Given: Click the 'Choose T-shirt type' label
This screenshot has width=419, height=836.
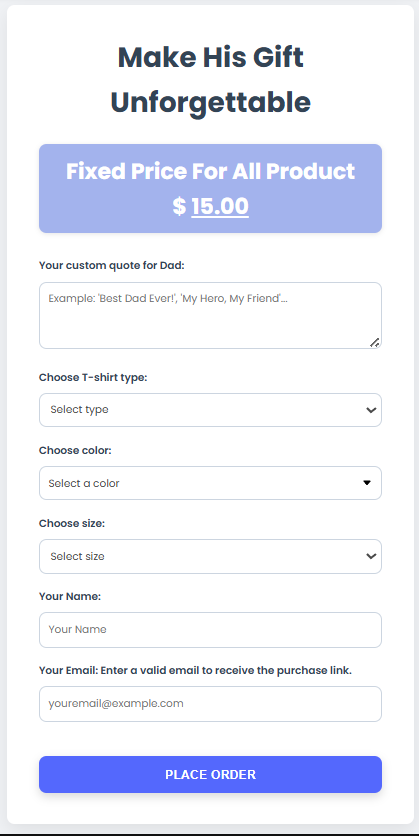Looking at the screenshot, I should tap(93, 377).
